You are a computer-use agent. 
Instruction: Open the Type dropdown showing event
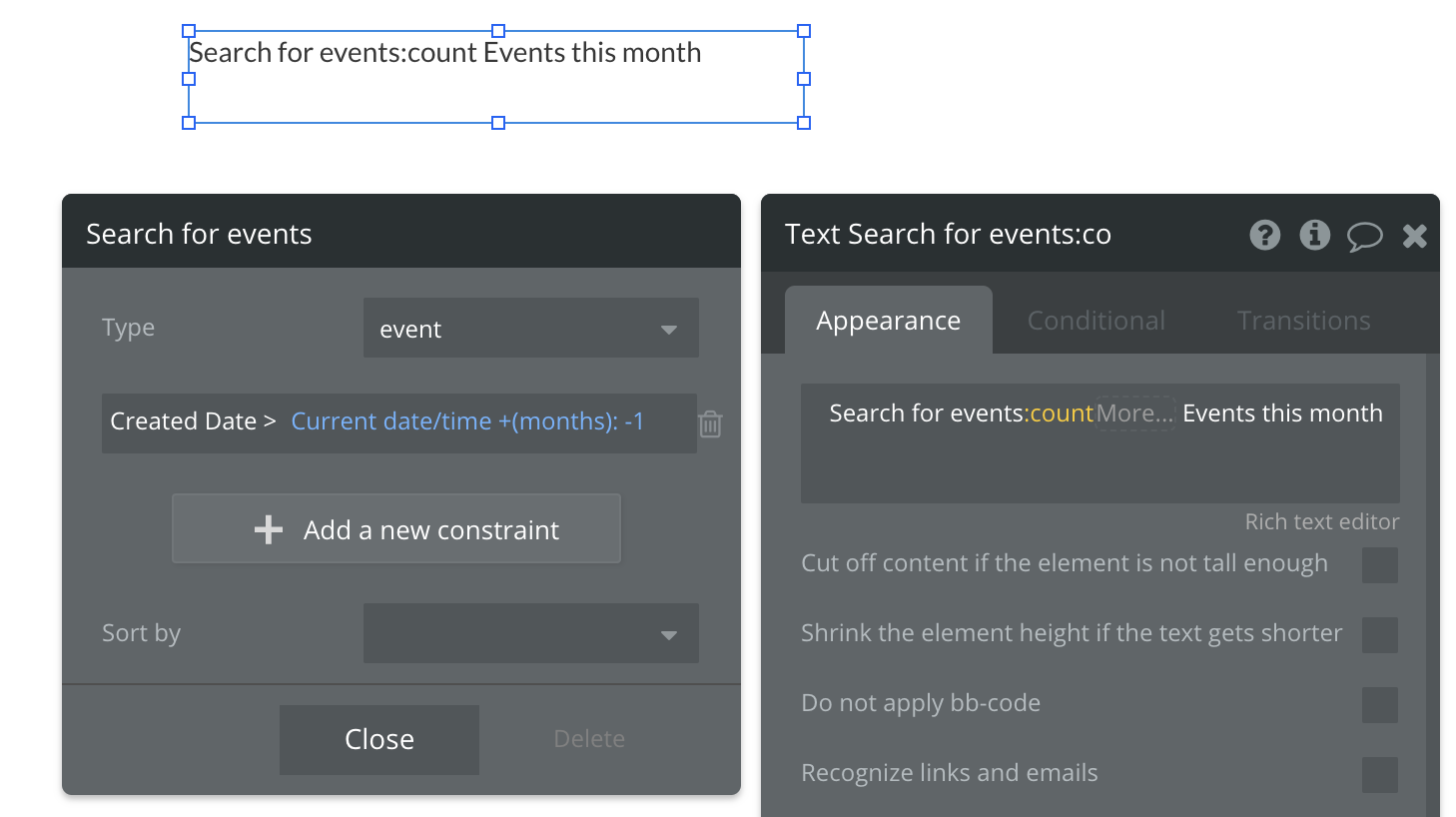point(530,329)
